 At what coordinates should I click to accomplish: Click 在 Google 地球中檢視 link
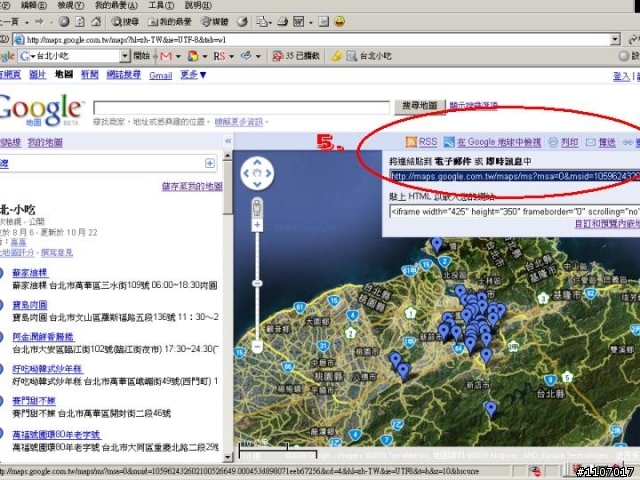pyautogui.click(x=492, y=142)
